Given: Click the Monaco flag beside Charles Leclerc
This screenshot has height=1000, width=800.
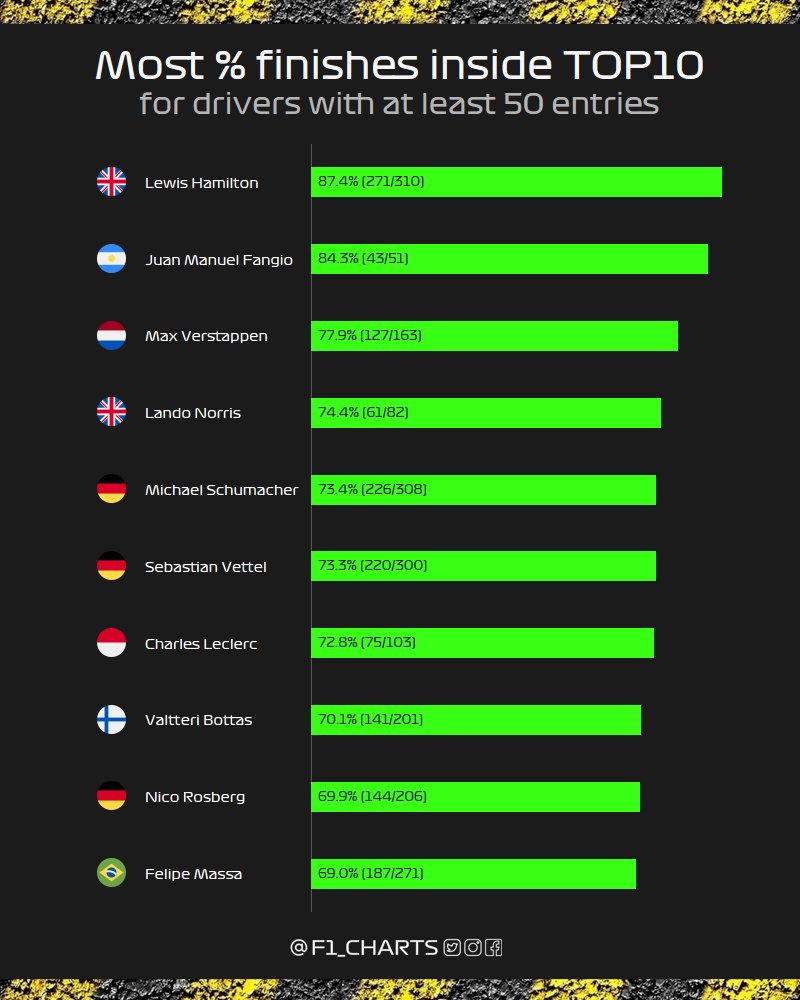Looking at the screenshot, I should coord(111,643).
